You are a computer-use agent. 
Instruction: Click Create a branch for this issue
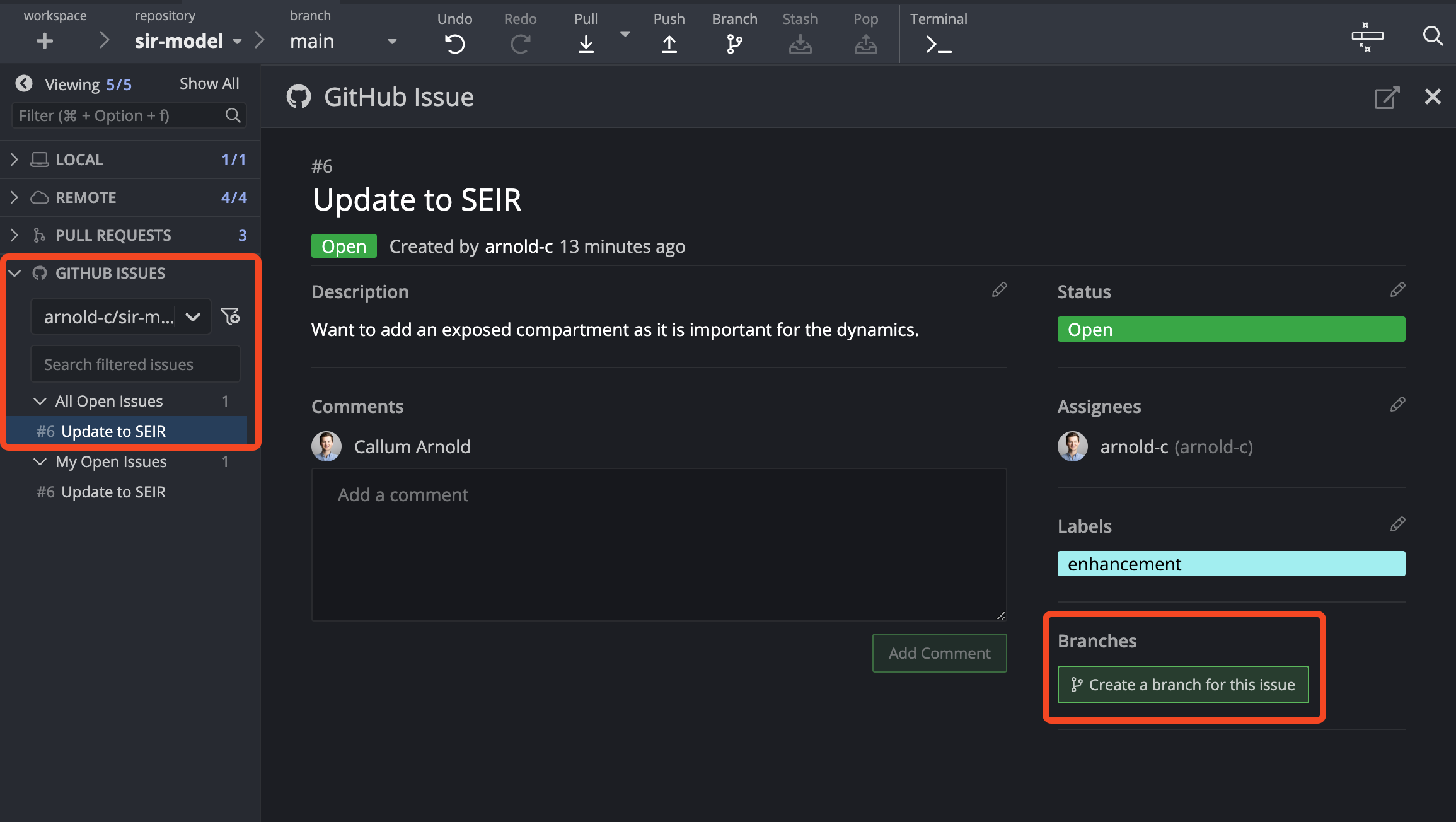click(x=1182, y=685)
